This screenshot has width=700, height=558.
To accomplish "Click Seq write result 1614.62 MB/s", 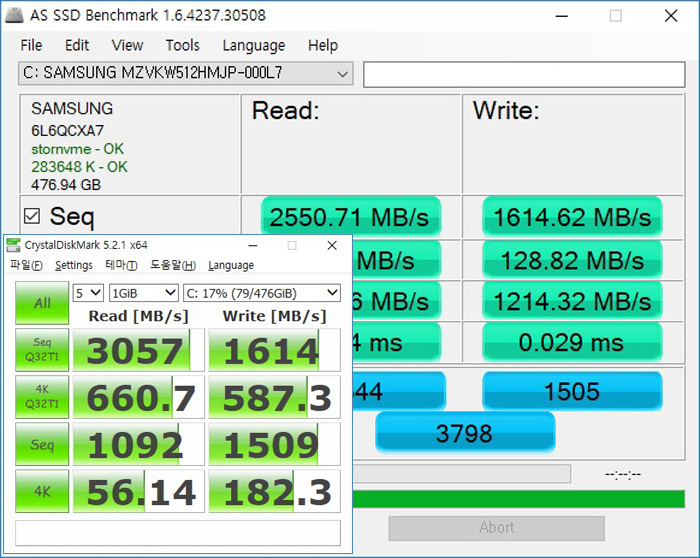I will pyautogui.click(x=572, y=217).
